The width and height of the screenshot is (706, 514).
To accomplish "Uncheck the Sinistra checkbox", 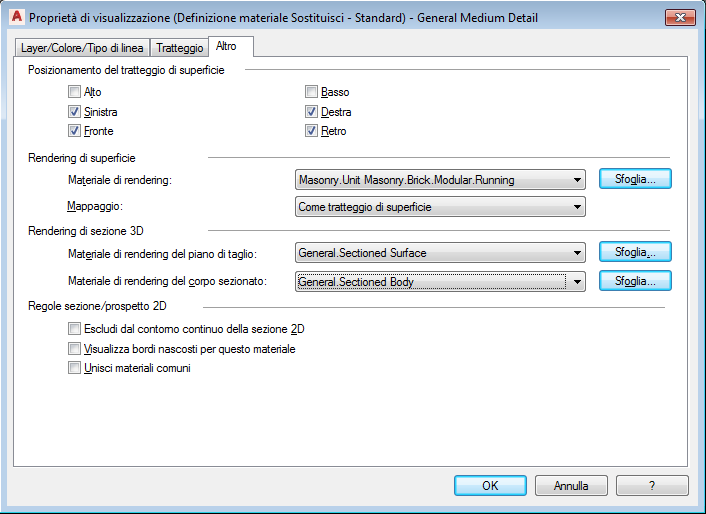I will [74, 112].
